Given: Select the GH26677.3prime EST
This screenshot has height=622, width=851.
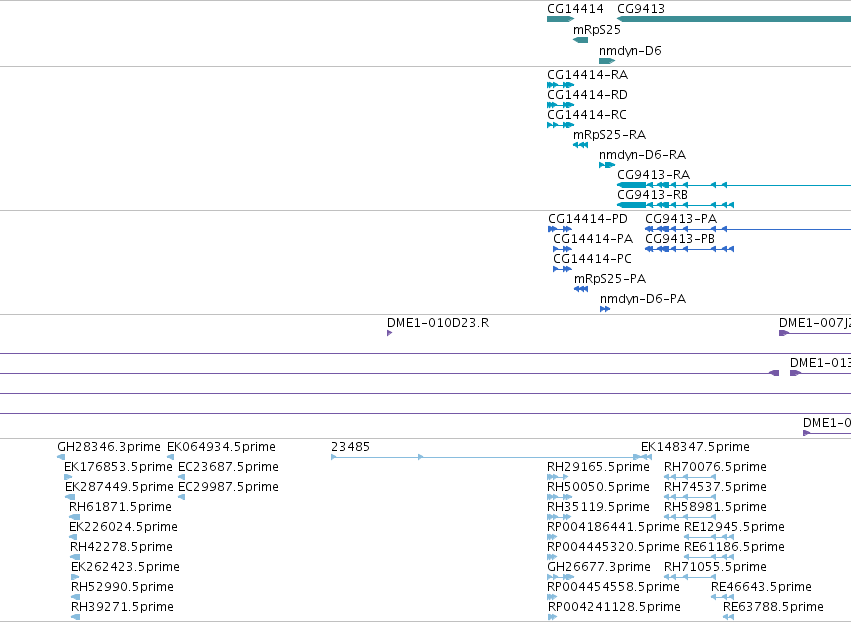Looking at the screenshot, I should (599, 567).
